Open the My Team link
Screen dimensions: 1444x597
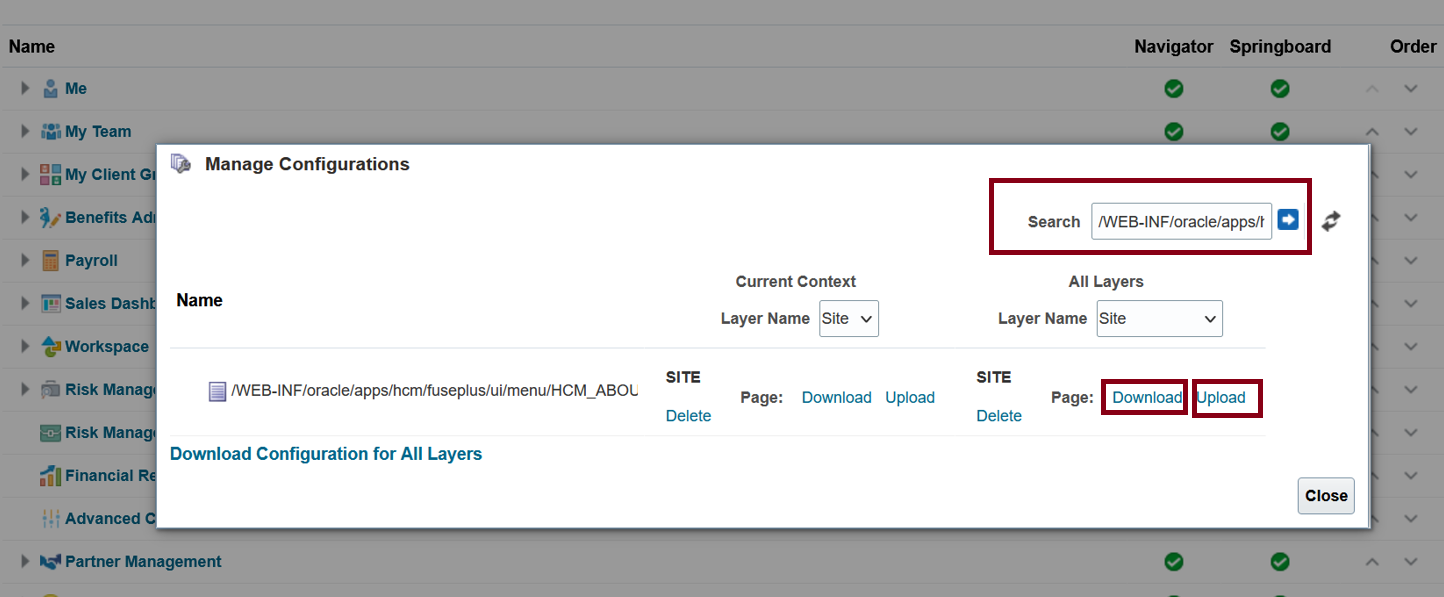(98, 132)
